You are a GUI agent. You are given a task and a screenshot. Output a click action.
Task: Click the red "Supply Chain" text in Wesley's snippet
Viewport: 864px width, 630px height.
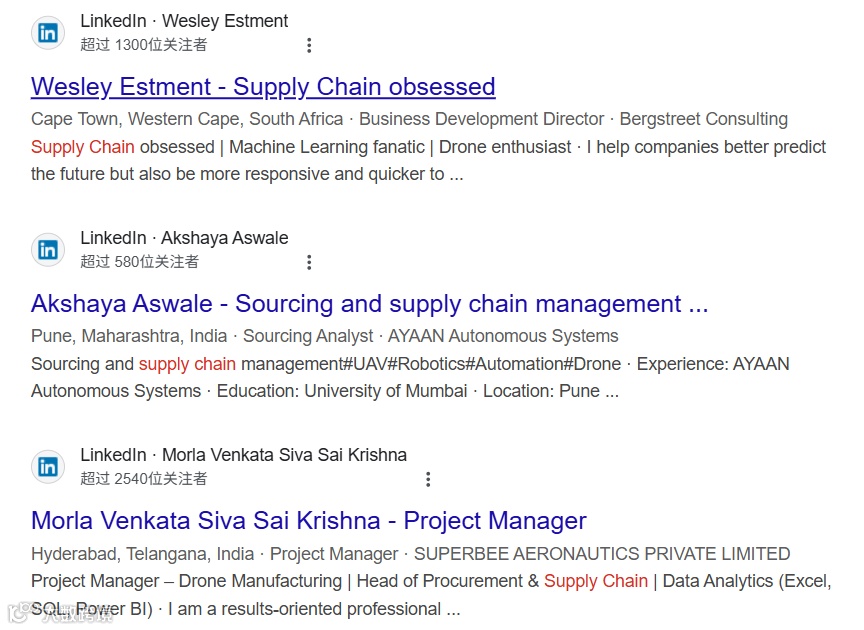pos(82,147)
